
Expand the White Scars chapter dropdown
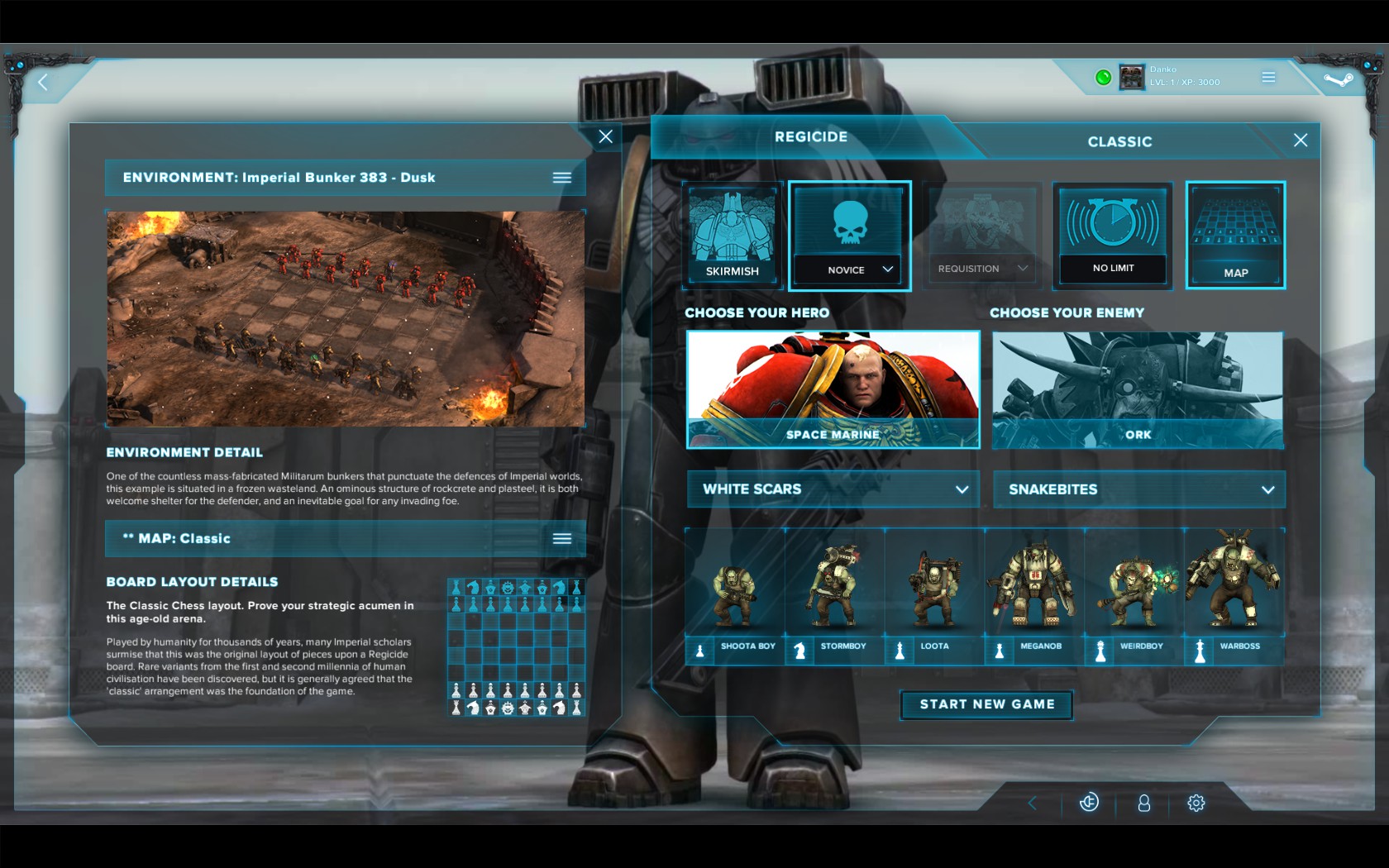833,489
